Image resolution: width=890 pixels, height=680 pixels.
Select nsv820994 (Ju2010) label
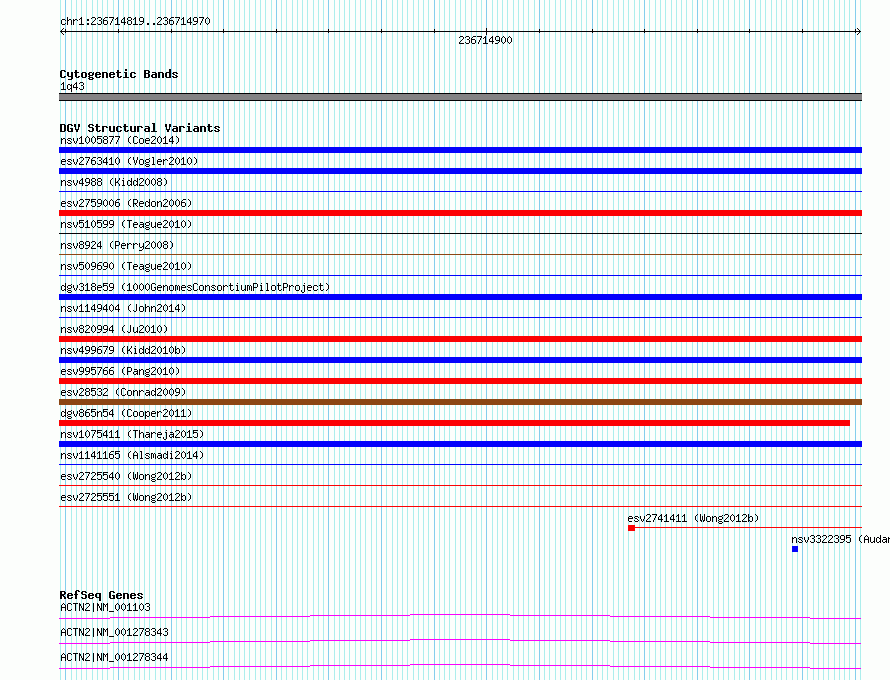point(114,329)
